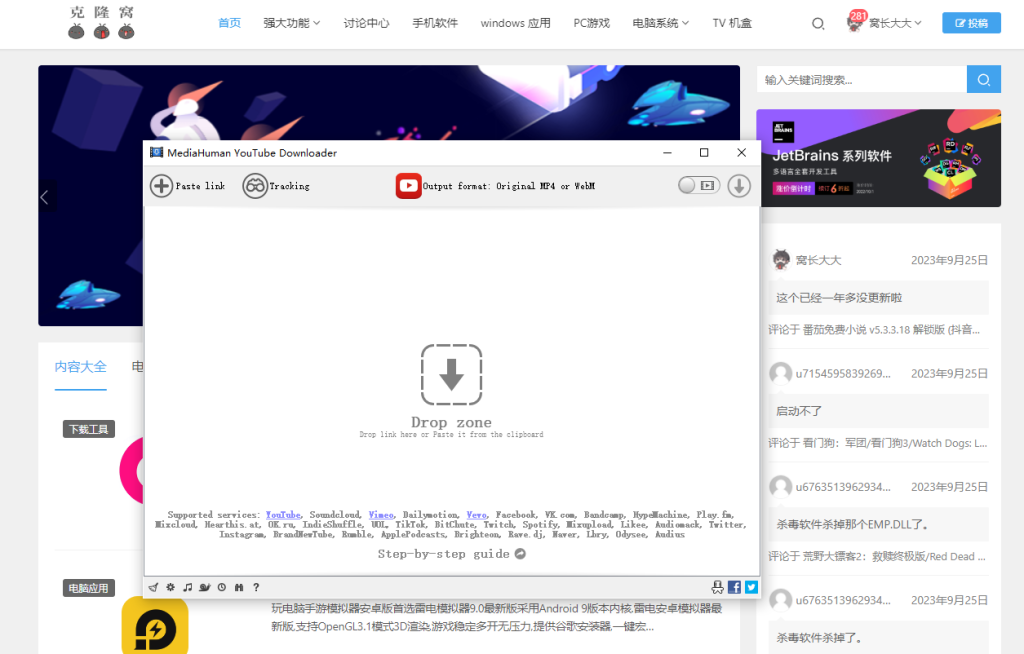1024x654 pixels.
Task: Click the blue search button beside keyword field
Action: 984,80
